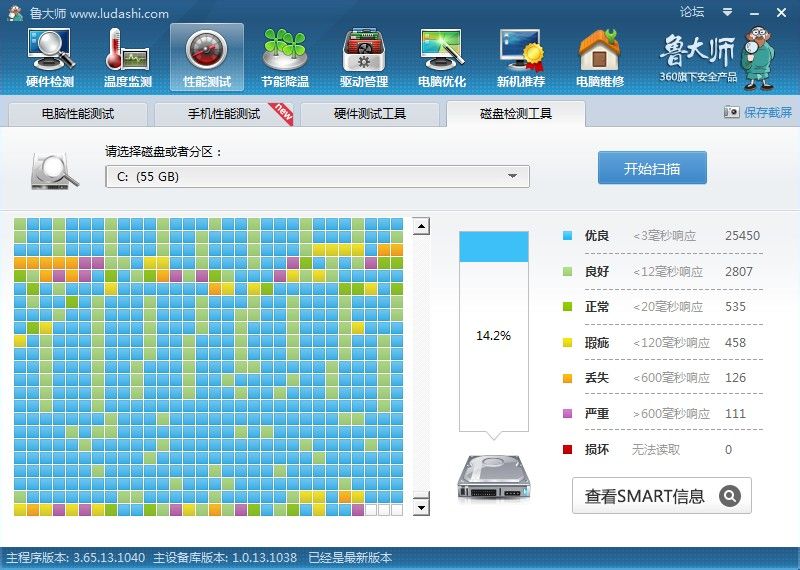
Task: Open the 电脑优化 PC optimization icon
Action: (x=442, y=57)
